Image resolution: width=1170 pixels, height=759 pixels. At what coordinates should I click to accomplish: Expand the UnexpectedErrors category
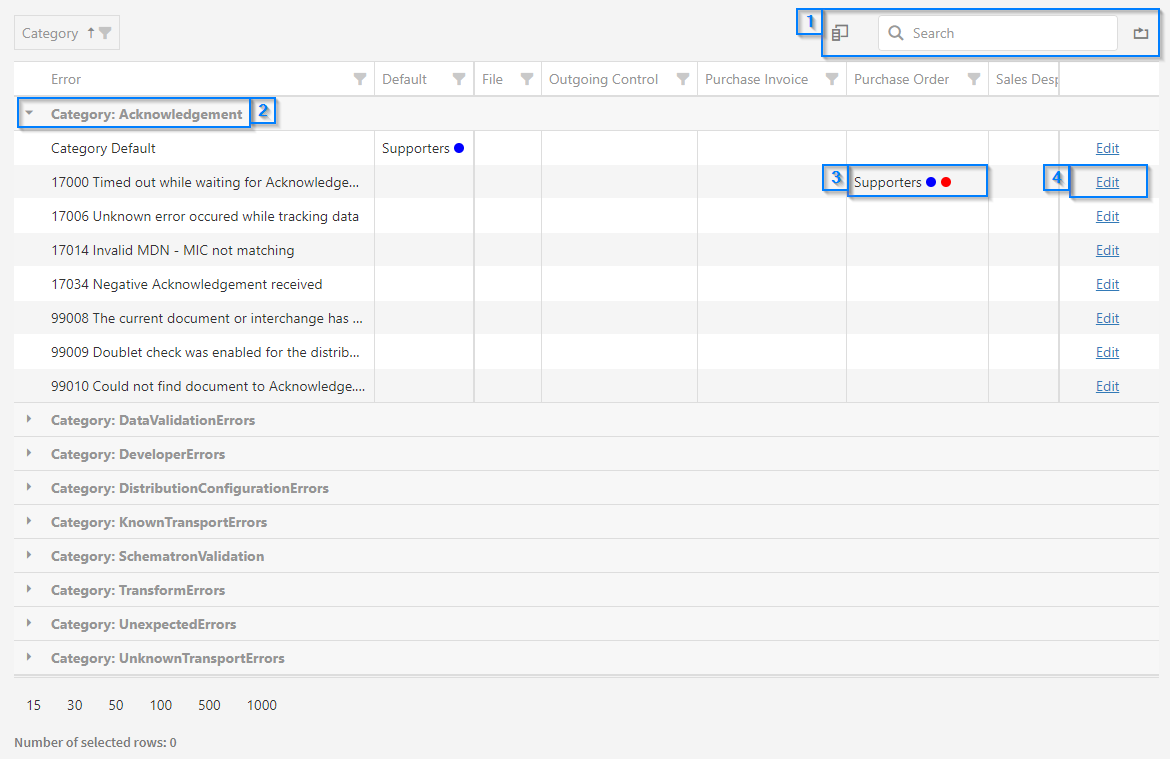coord(29,624)
